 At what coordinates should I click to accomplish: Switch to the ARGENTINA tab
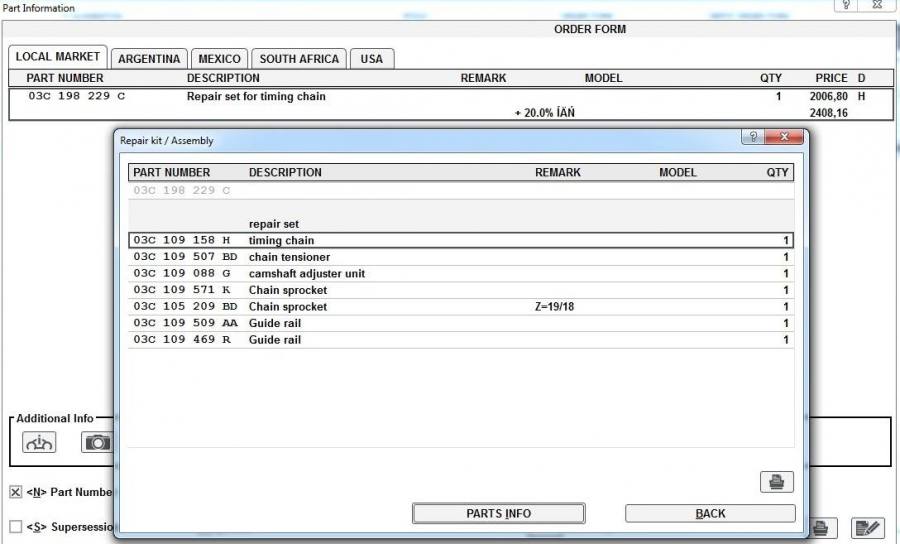(x=149, y=59)
